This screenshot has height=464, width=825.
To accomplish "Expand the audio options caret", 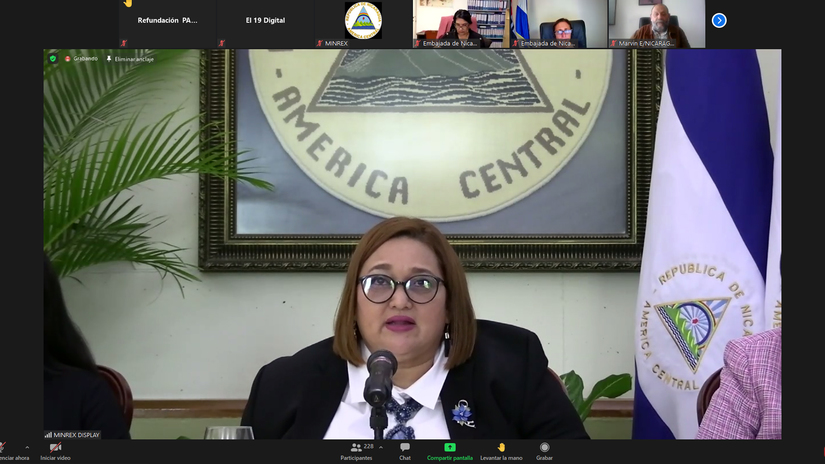I will (27, 448).
